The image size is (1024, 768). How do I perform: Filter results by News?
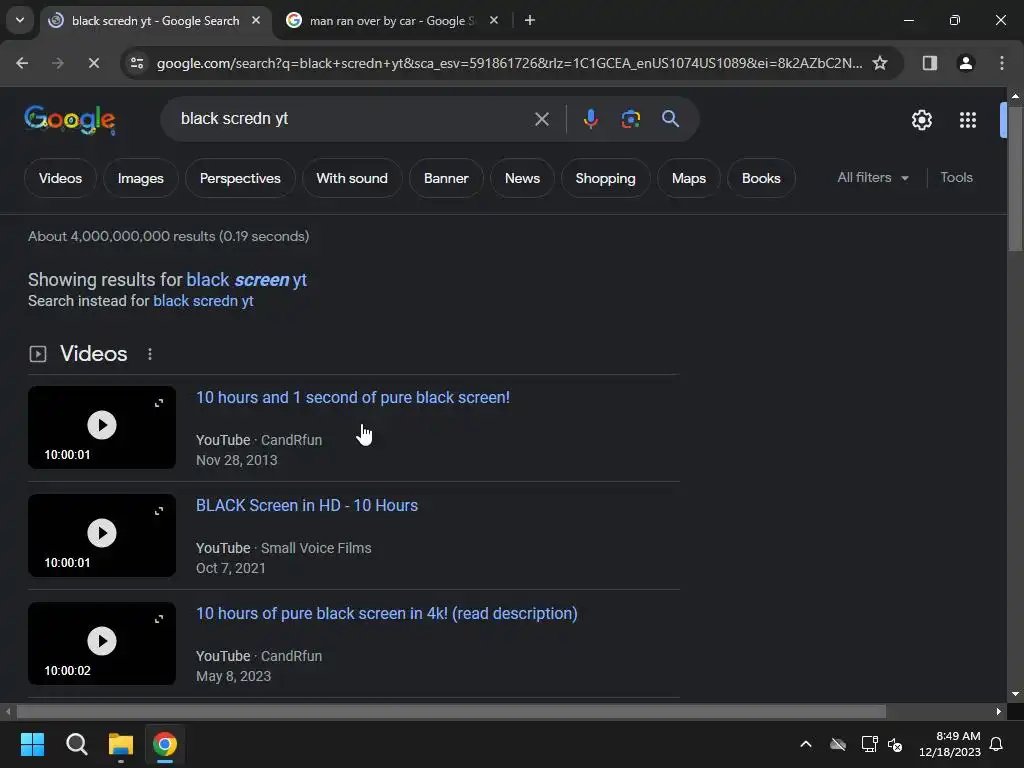coord(522,178)
